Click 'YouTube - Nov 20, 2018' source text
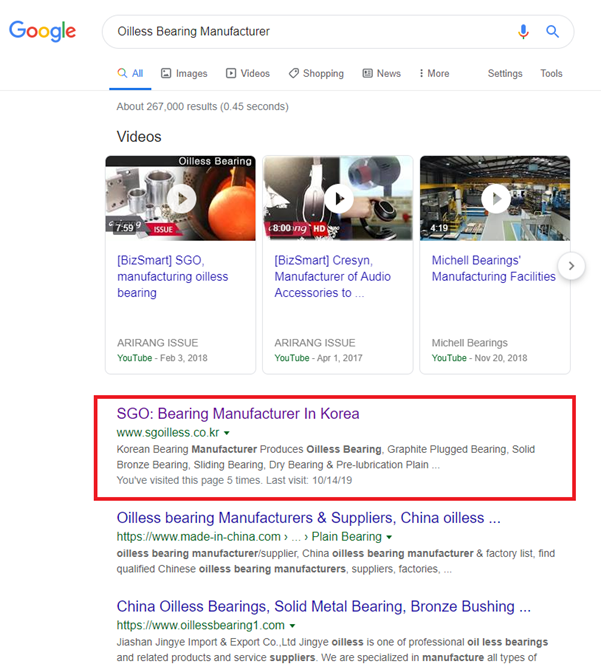 click(479, 358)
